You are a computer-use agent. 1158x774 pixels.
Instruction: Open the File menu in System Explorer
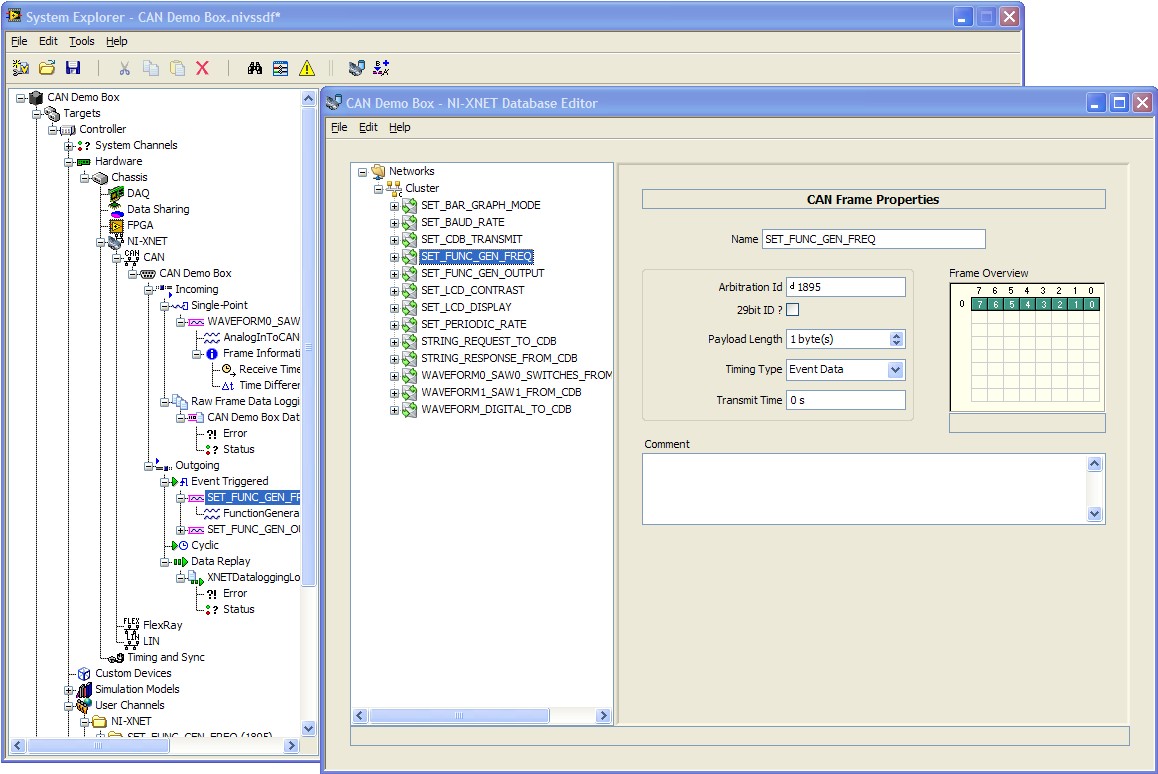[x=19, y=41]
